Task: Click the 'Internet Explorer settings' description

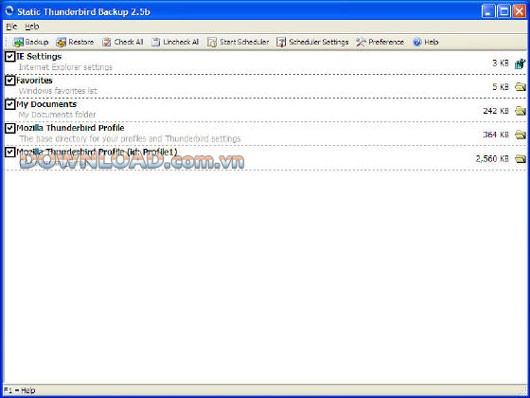Action: pos(65,67)
